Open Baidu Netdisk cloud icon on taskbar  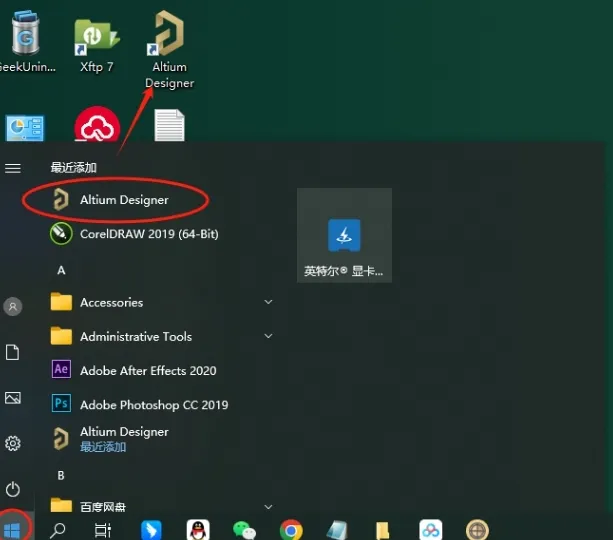point(430,530)
